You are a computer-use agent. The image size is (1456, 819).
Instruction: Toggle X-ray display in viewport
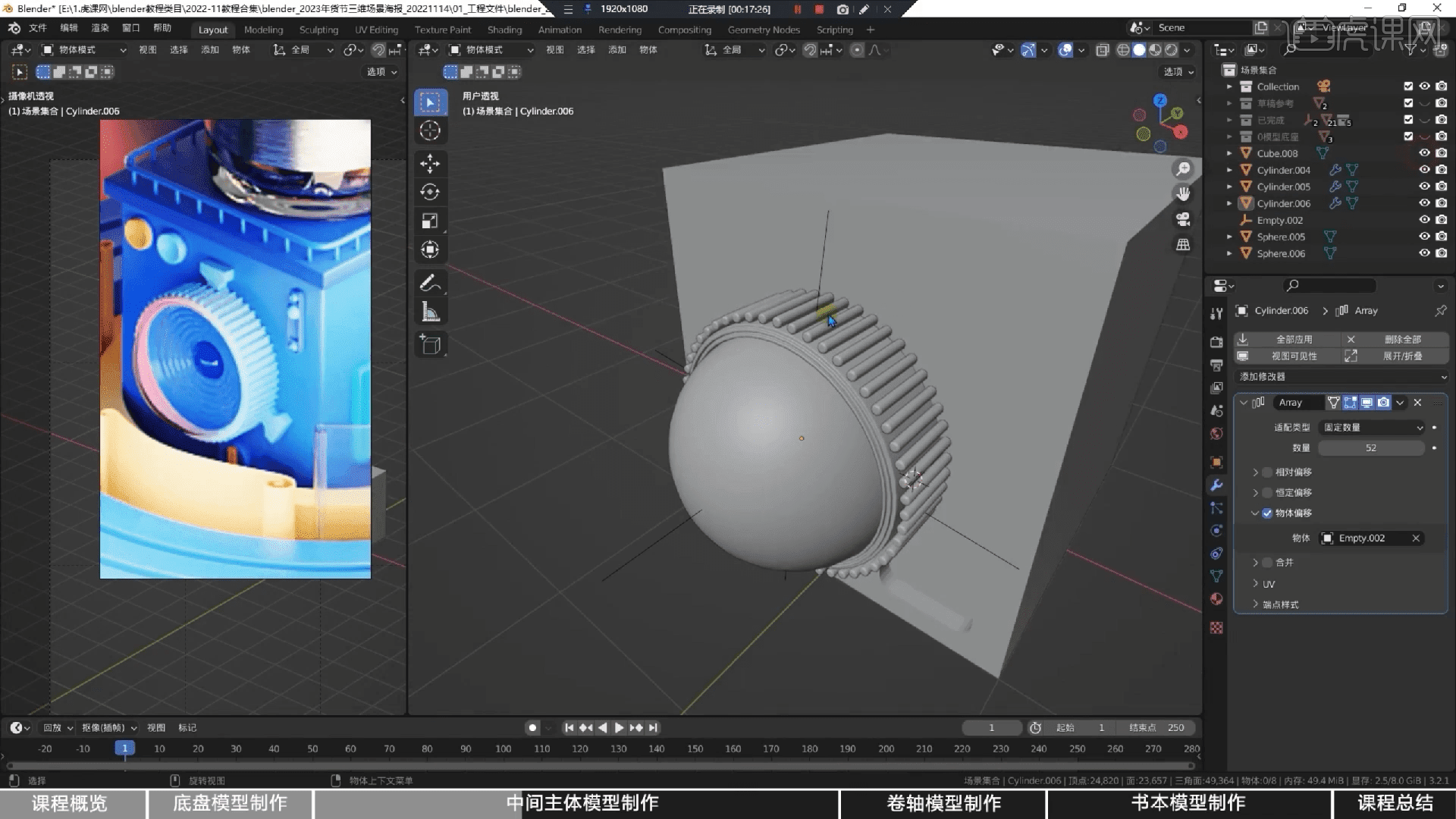click(x=1103, y=50)
